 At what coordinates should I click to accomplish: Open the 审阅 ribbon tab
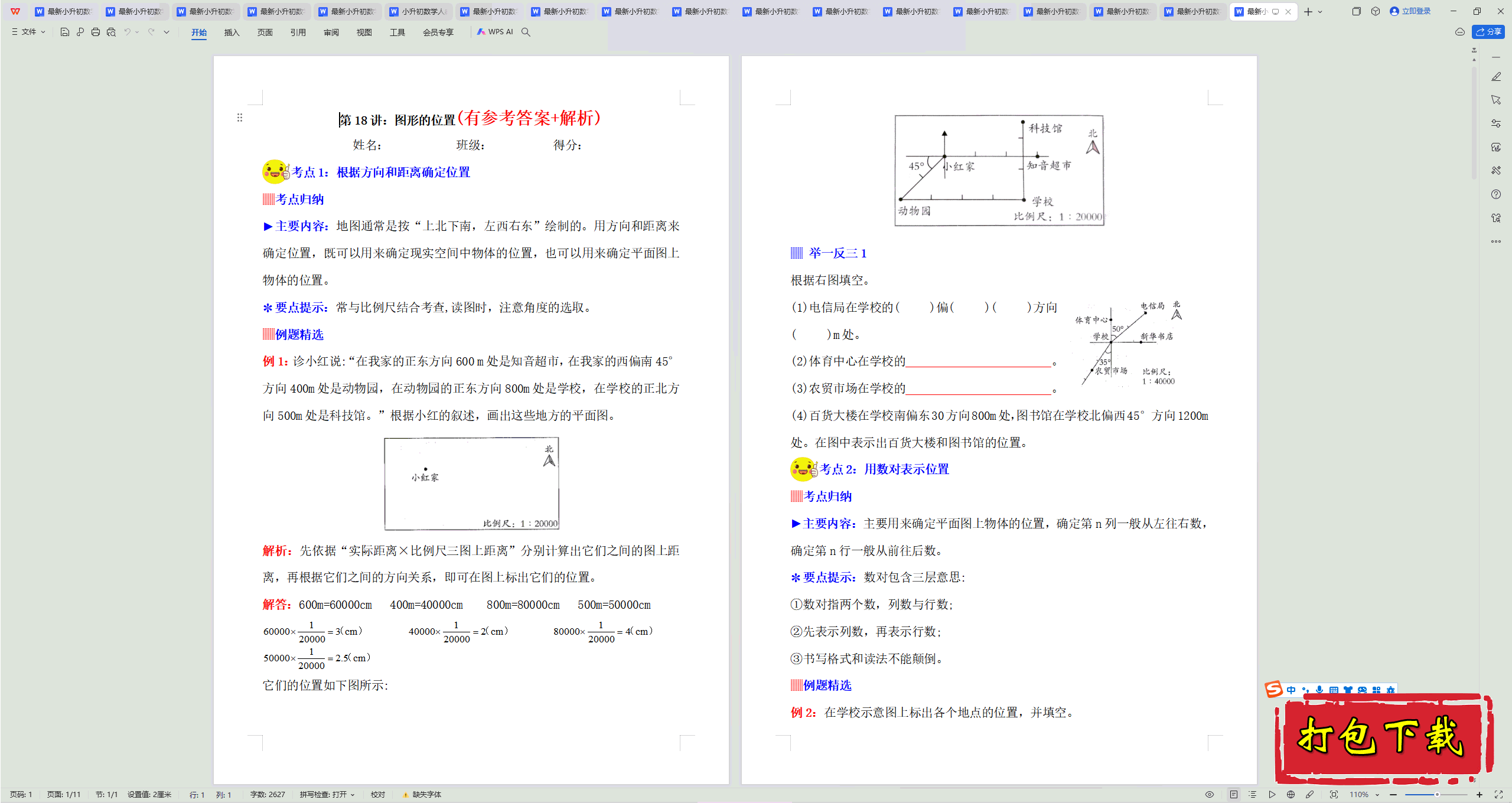331,32
